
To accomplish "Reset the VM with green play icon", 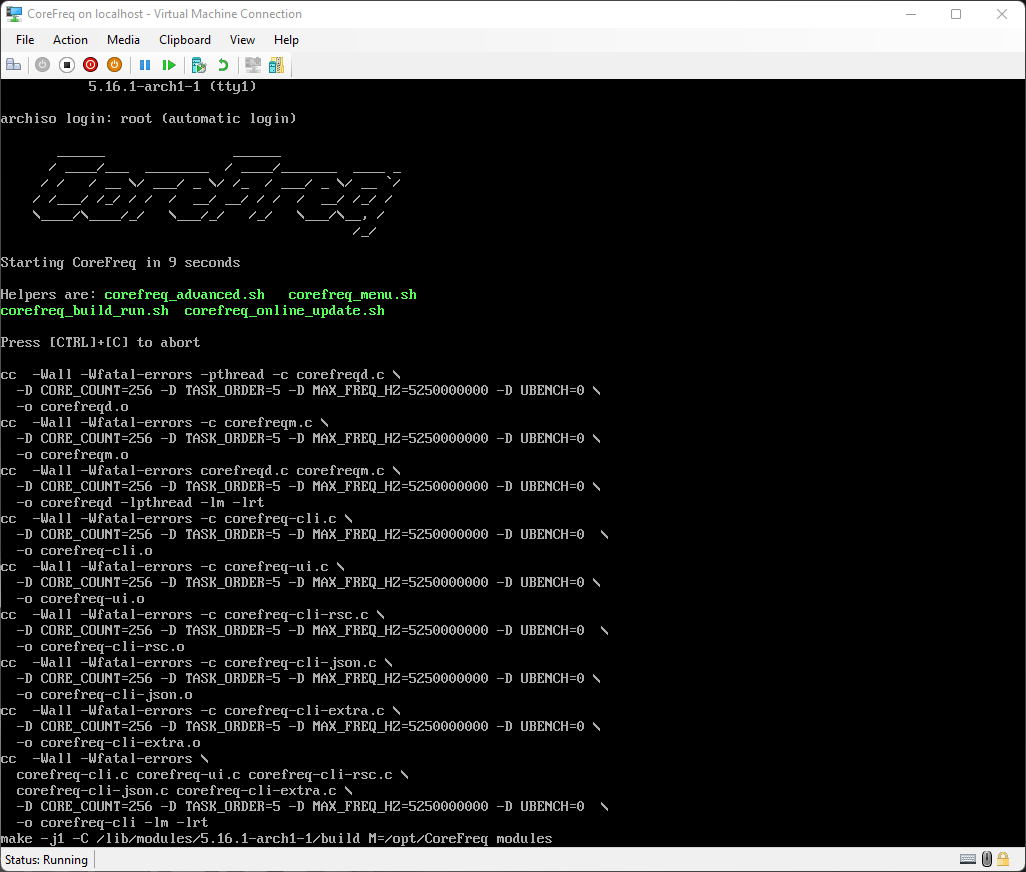I will tap(169, 65).
